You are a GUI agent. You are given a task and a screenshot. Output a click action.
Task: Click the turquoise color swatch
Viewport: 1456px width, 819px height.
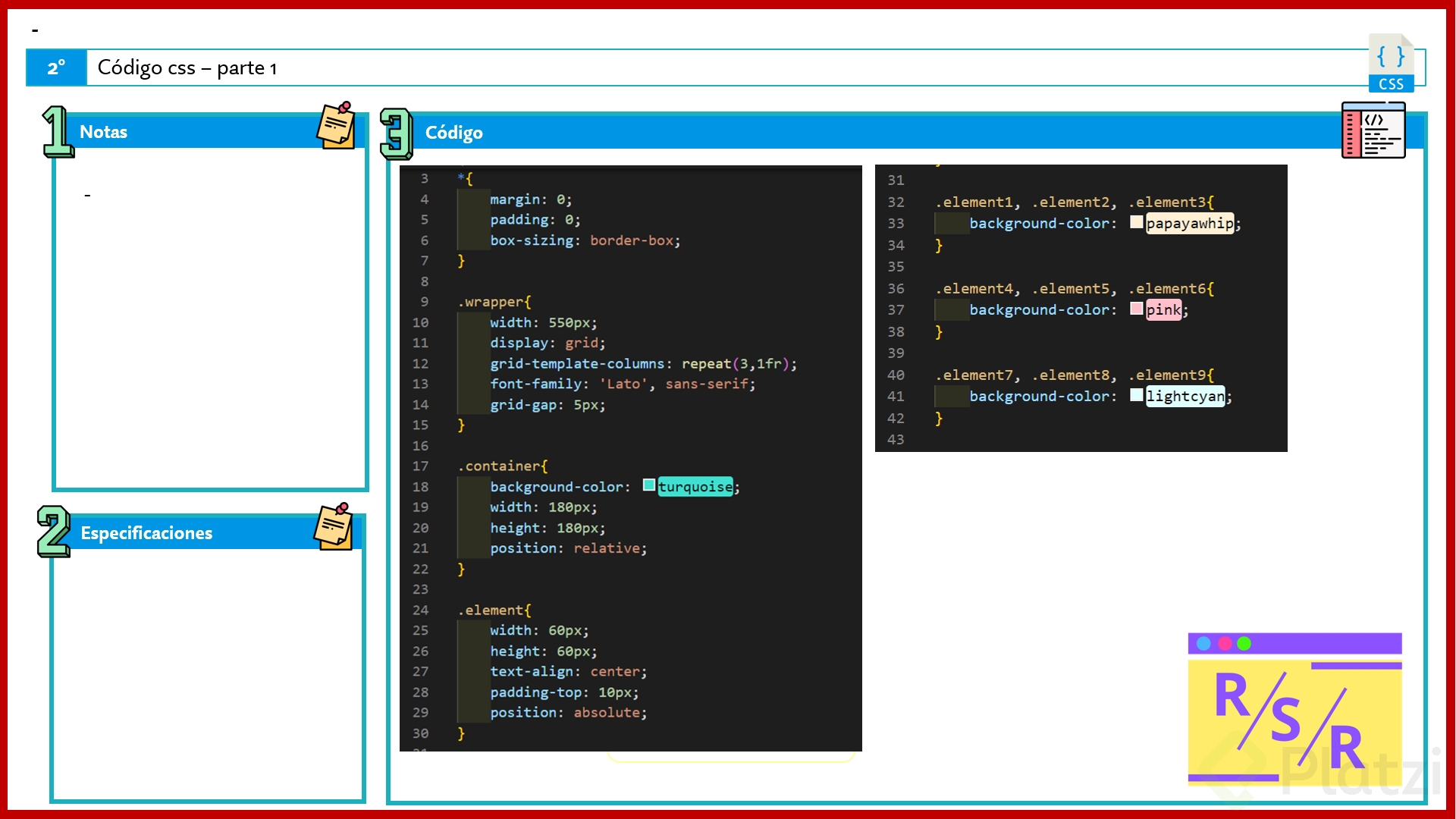[x=649, y=485]
